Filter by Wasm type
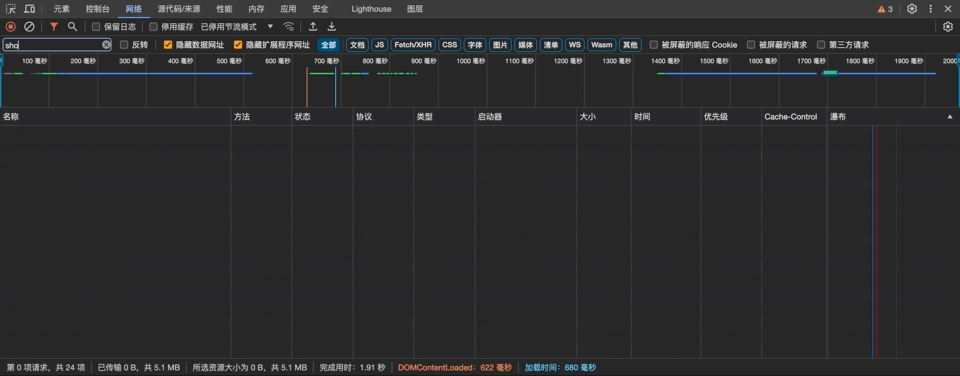Image resolution: width=960 pixels, height=376 pixels. pyautogui.click(x=602, y=45)
